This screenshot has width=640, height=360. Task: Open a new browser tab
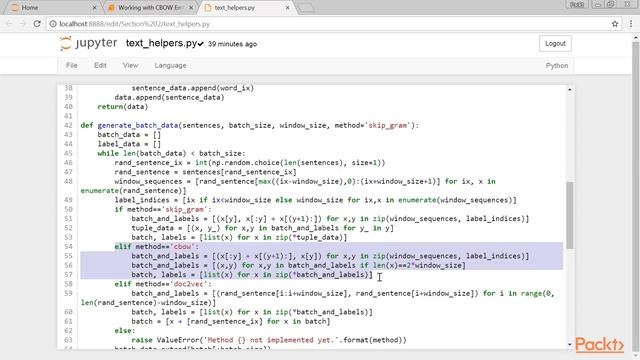tap(306, 8)
